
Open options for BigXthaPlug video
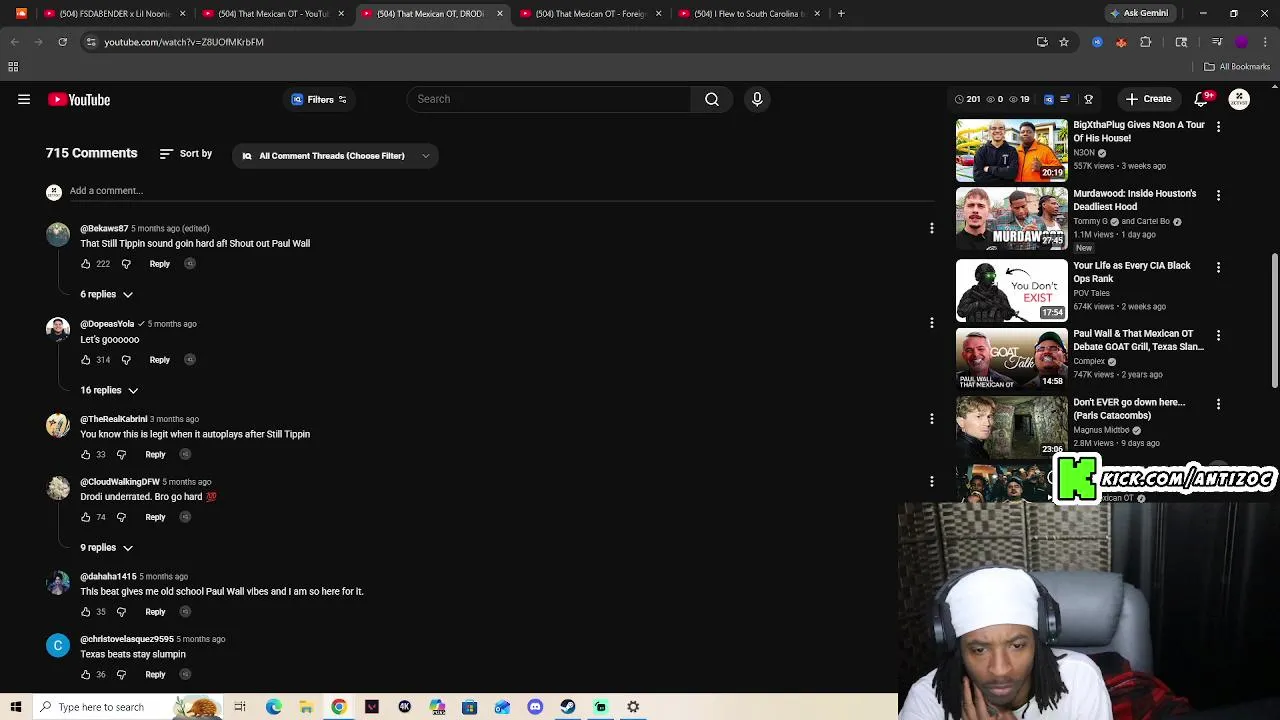tap(1218, 127)
